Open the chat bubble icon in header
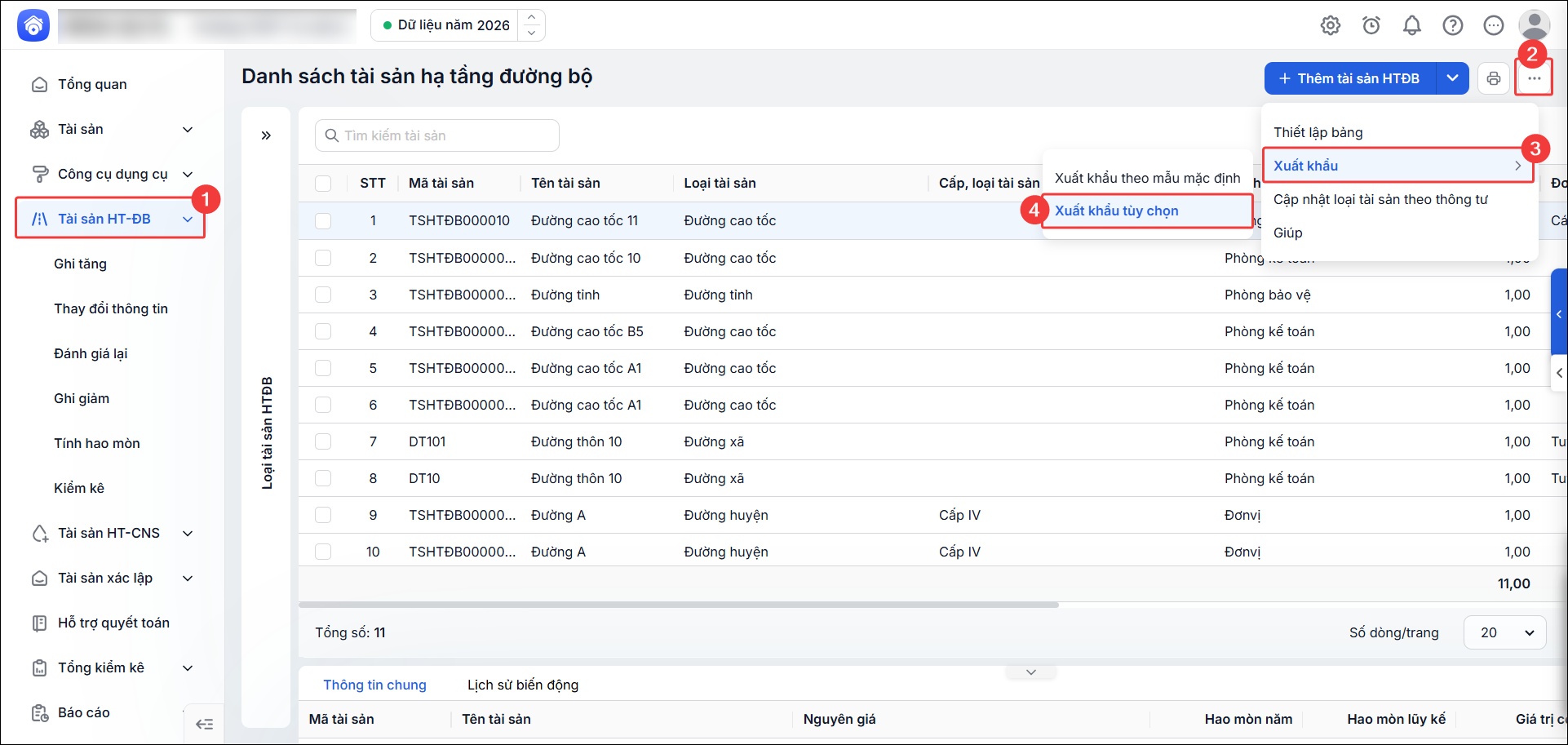This screenshot has height=745, width=1568. pos(1494,25)
